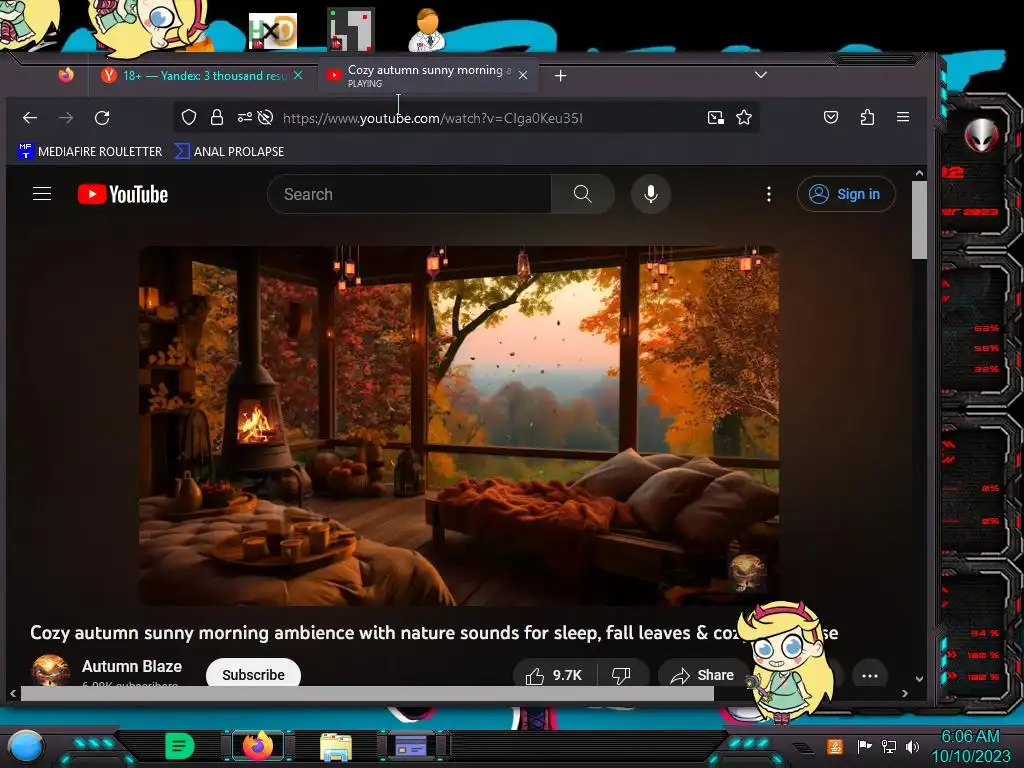Click the autoplay blocked icon in address bar
The width and height of the screenshot is (1024, 768).
pyautogui.click(x=265, y=118)
